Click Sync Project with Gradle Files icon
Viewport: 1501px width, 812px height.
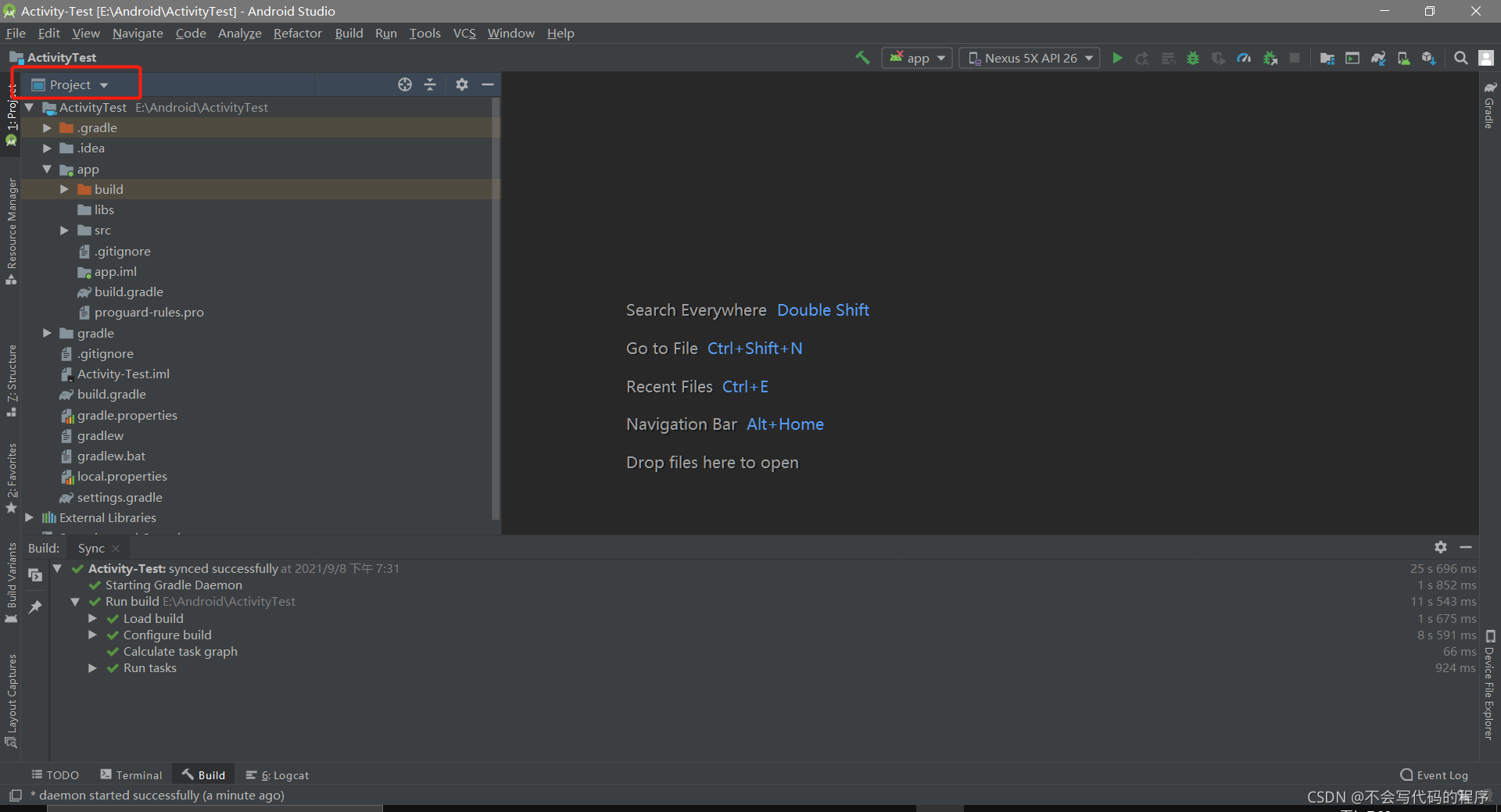[x=1378, y=58]
